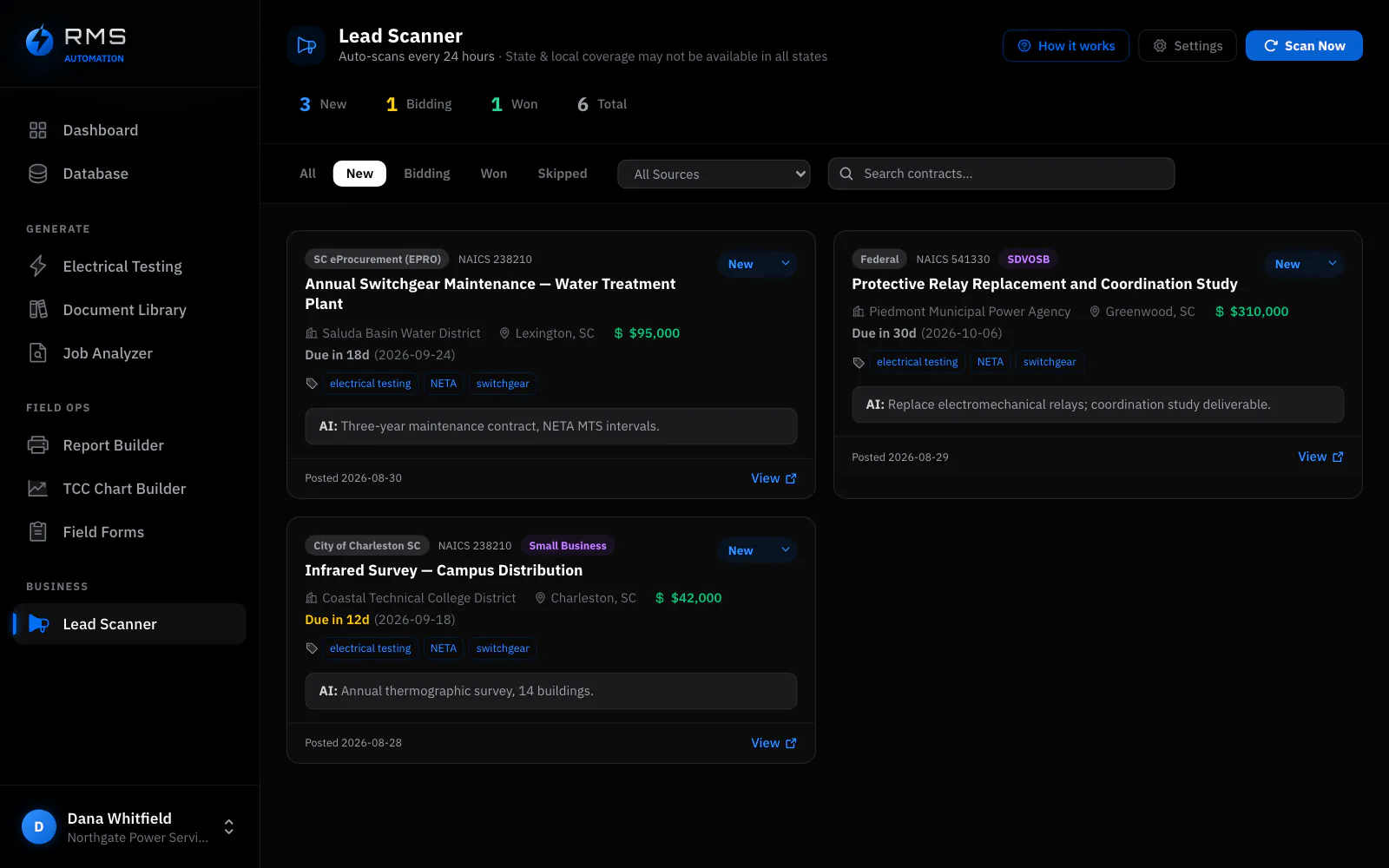Expand the account switcher chevrons
The height and width of the screenshot is (868, 1389).
(x=229, y=826)
